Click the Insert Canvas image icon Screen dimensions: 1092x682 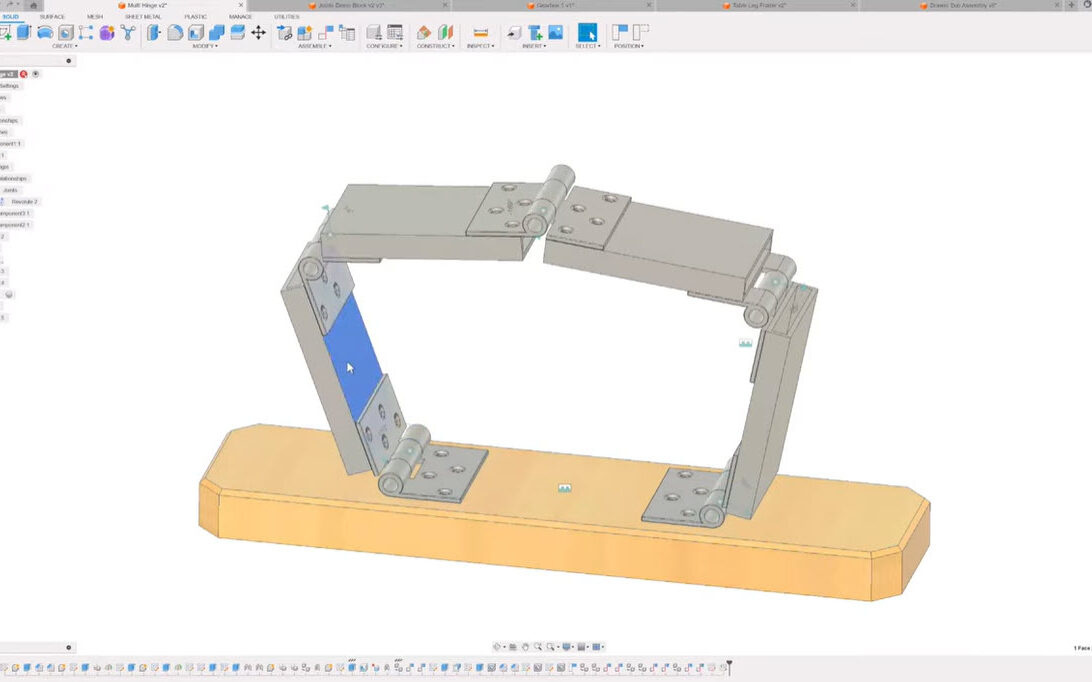(555, 33)
